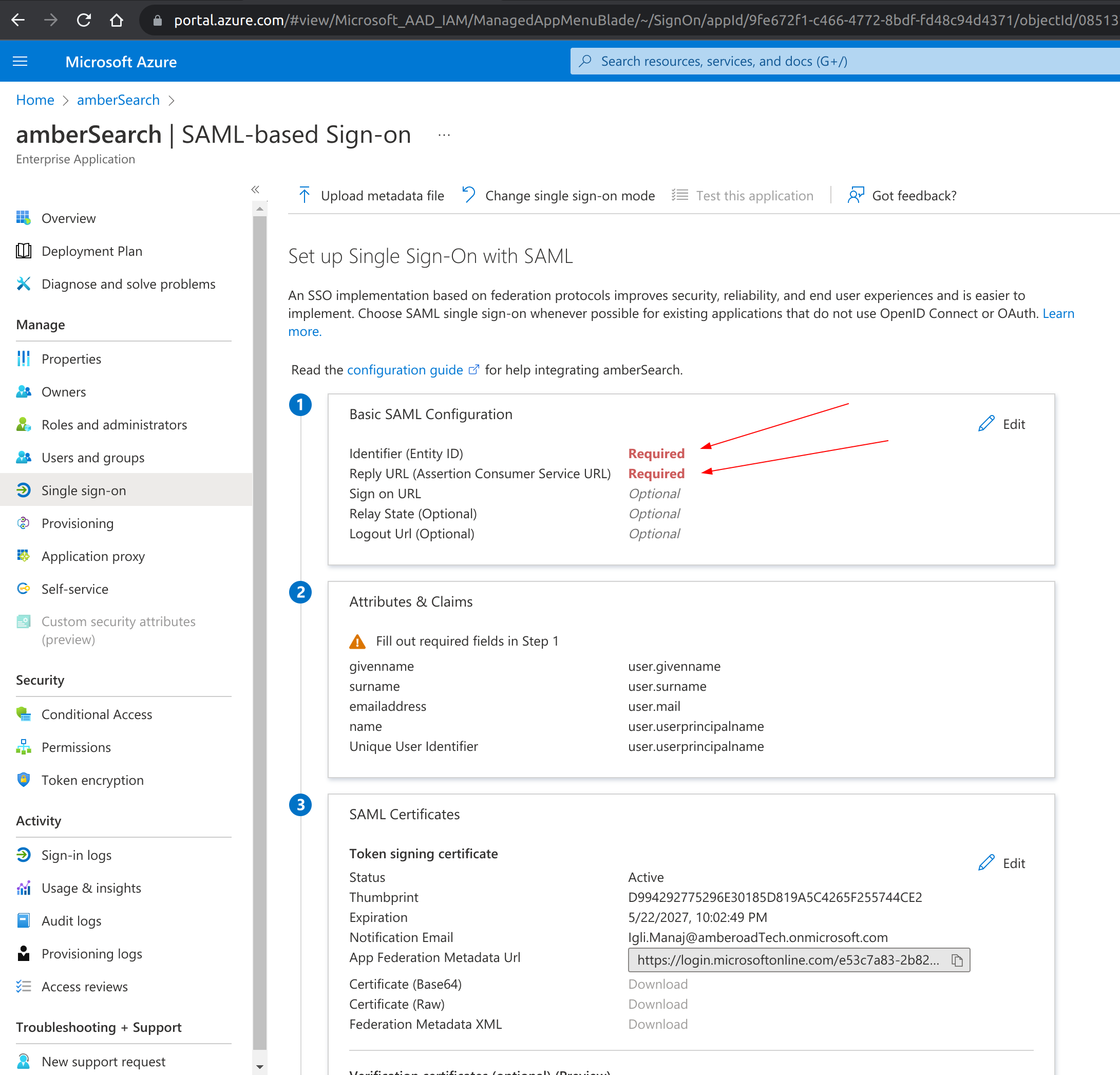The image size is (1120, 1075).
Task: Click the Expiration value 5/22/2027, 10:02:49 PM
Action: 698,917
